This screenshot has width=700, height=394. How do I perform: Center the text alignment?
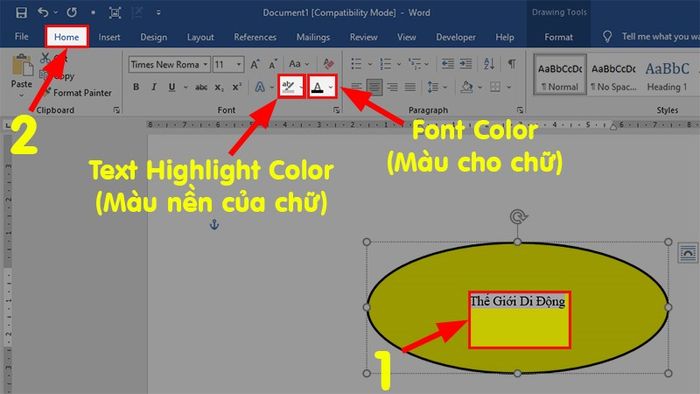point(374,87)
